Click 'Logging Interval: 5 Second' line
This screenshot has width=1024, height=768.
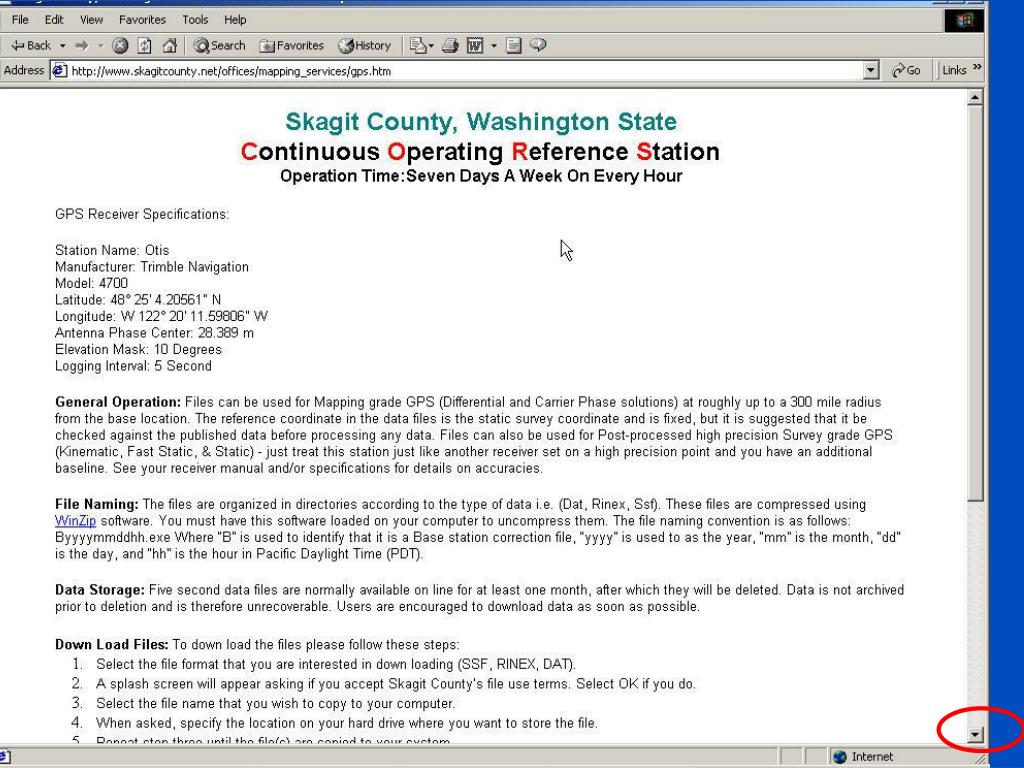click(133, 366)
